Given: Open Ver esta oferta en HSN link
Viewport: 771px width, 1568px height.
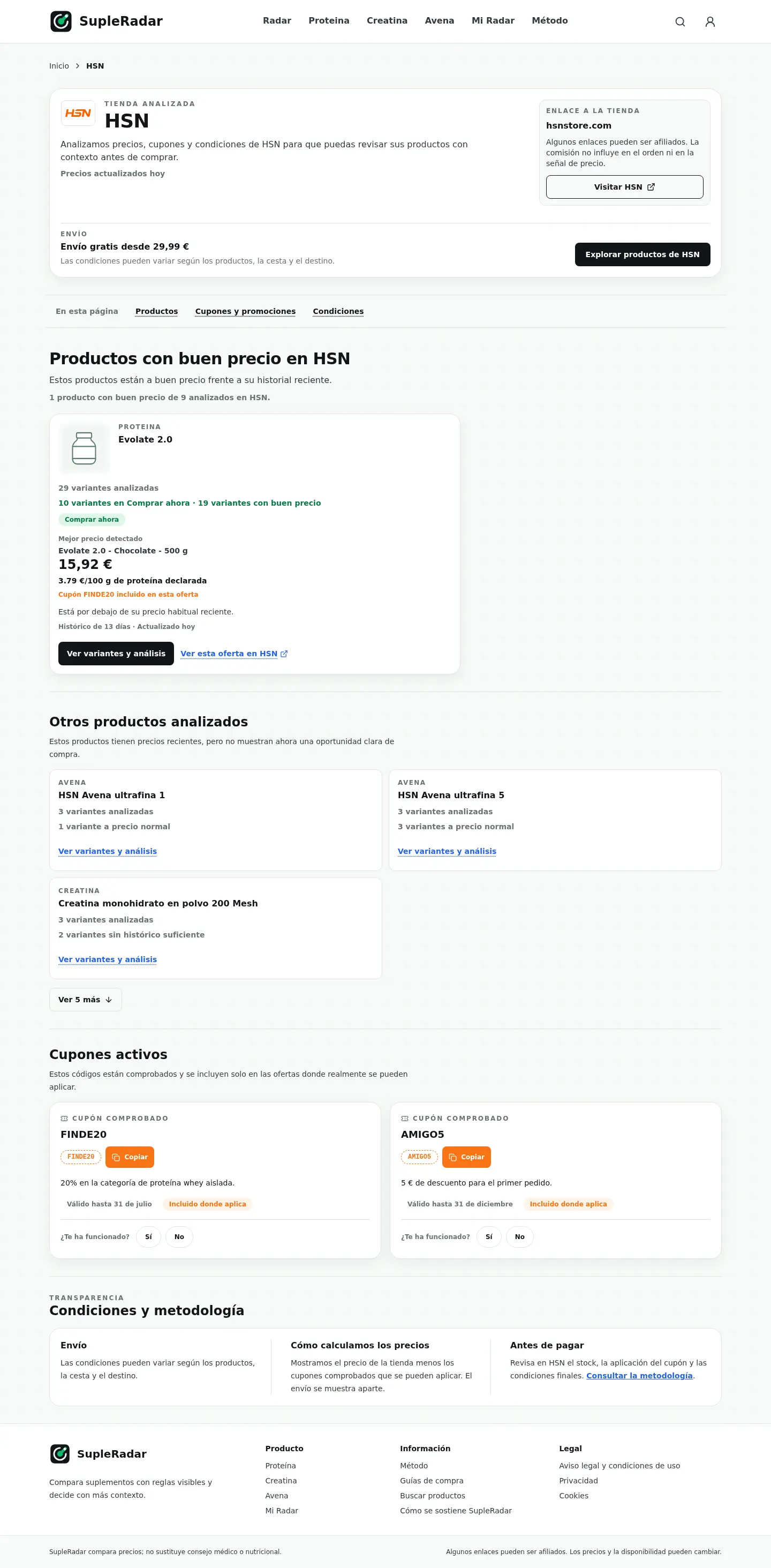Looking at the screenshot, I should point(235,654).
